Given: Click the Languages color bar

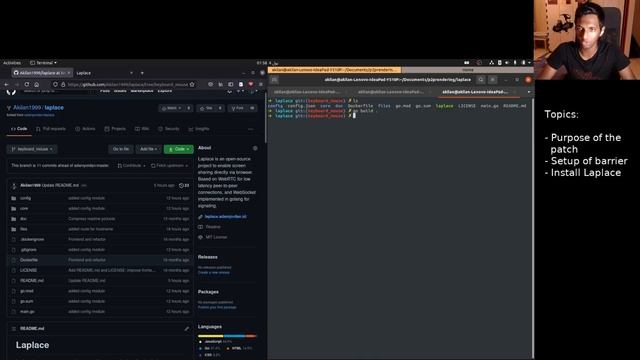Looking at the screenshot, I should tap(227, 336).
